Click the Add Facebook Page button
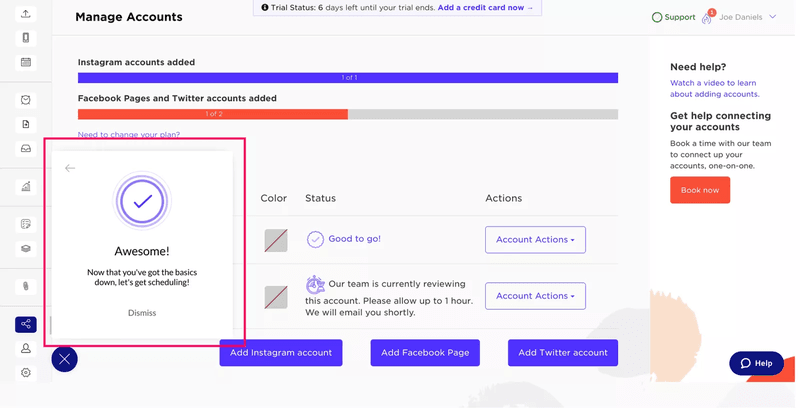The image size is (800, 408). point(425,353)
